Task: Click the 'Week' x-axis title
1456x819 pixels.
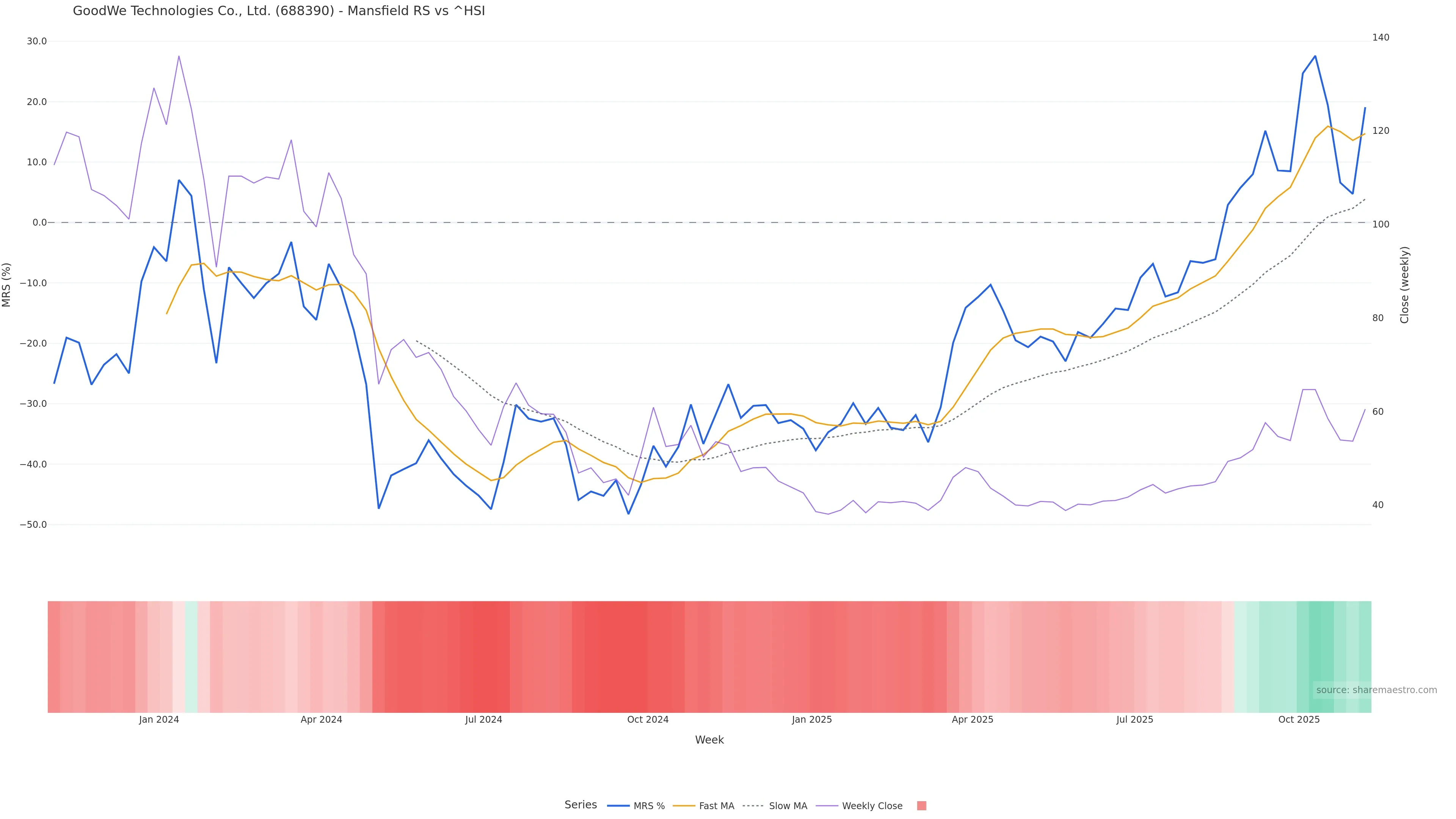Action: point(709,740)
